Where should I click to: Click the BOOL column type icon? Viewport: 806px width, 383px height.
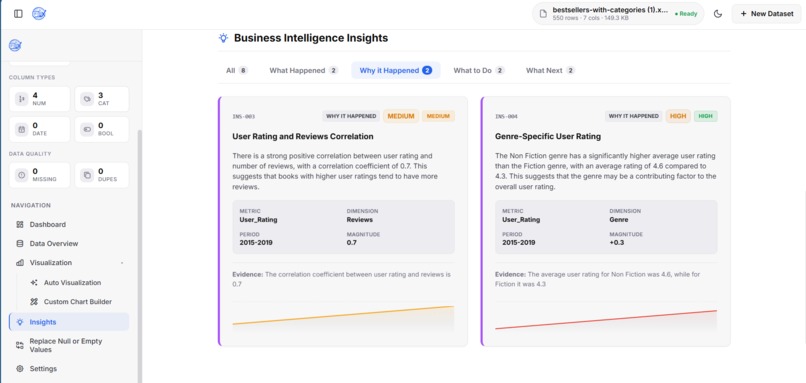pos(87,130)
